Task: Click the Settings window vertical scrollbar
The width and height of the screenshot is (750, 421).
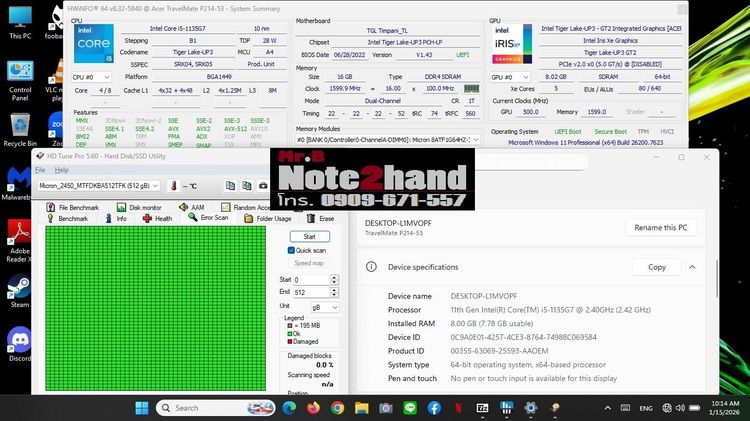Action: 717,278
